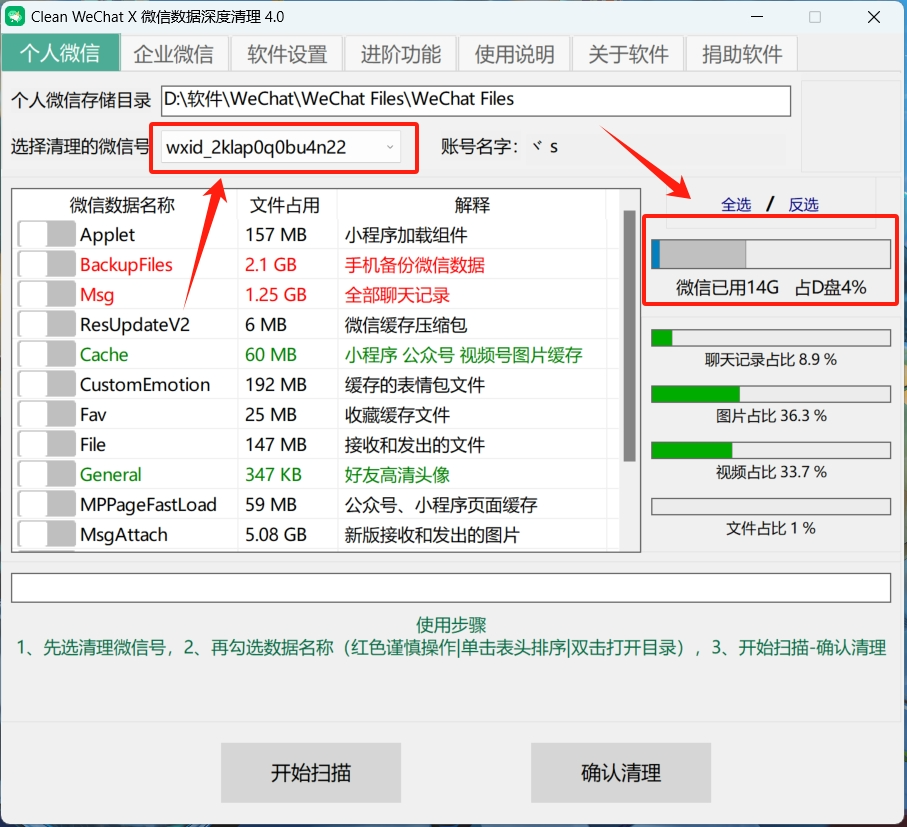Viewport: 907px width, 827px height.
Task: Click the 小程序加载组件 description cell
Action: [406, 235]
